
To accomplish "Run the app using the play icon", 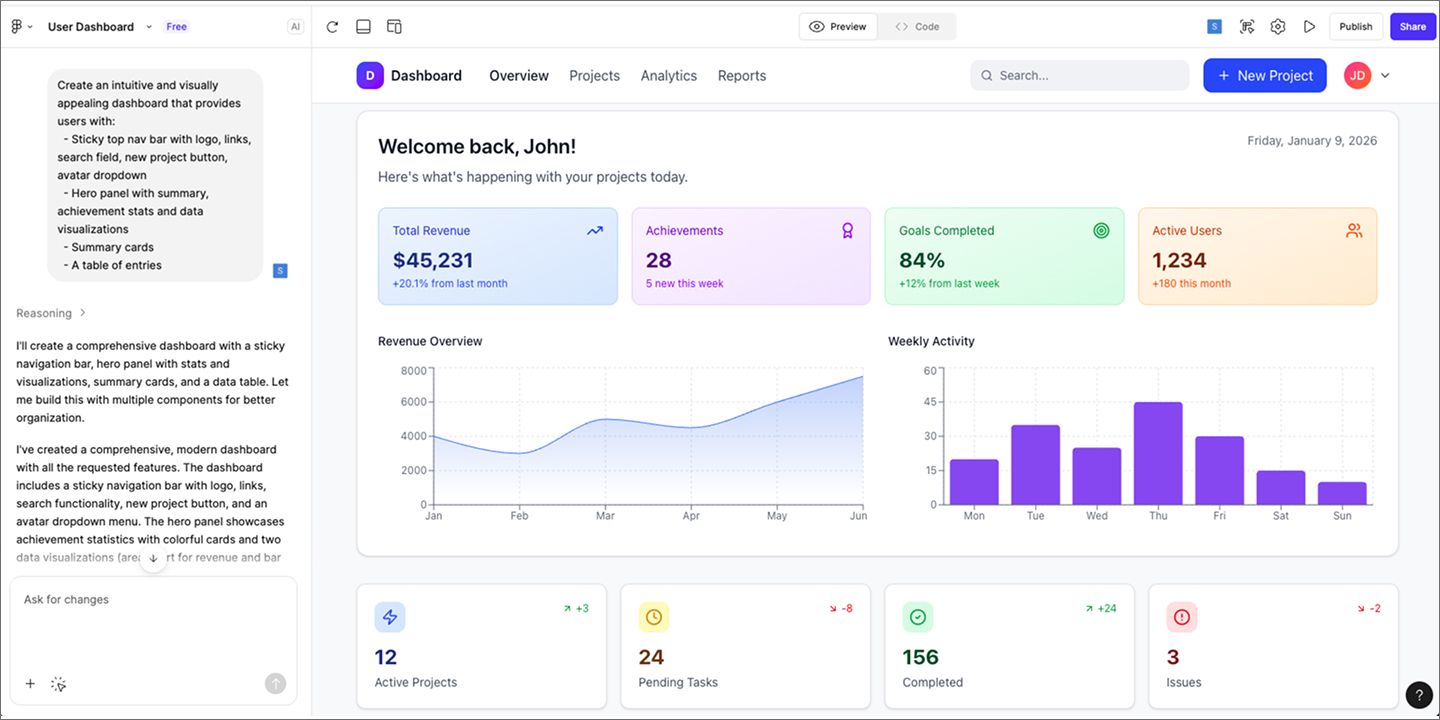I will (x=1310, y=26).
